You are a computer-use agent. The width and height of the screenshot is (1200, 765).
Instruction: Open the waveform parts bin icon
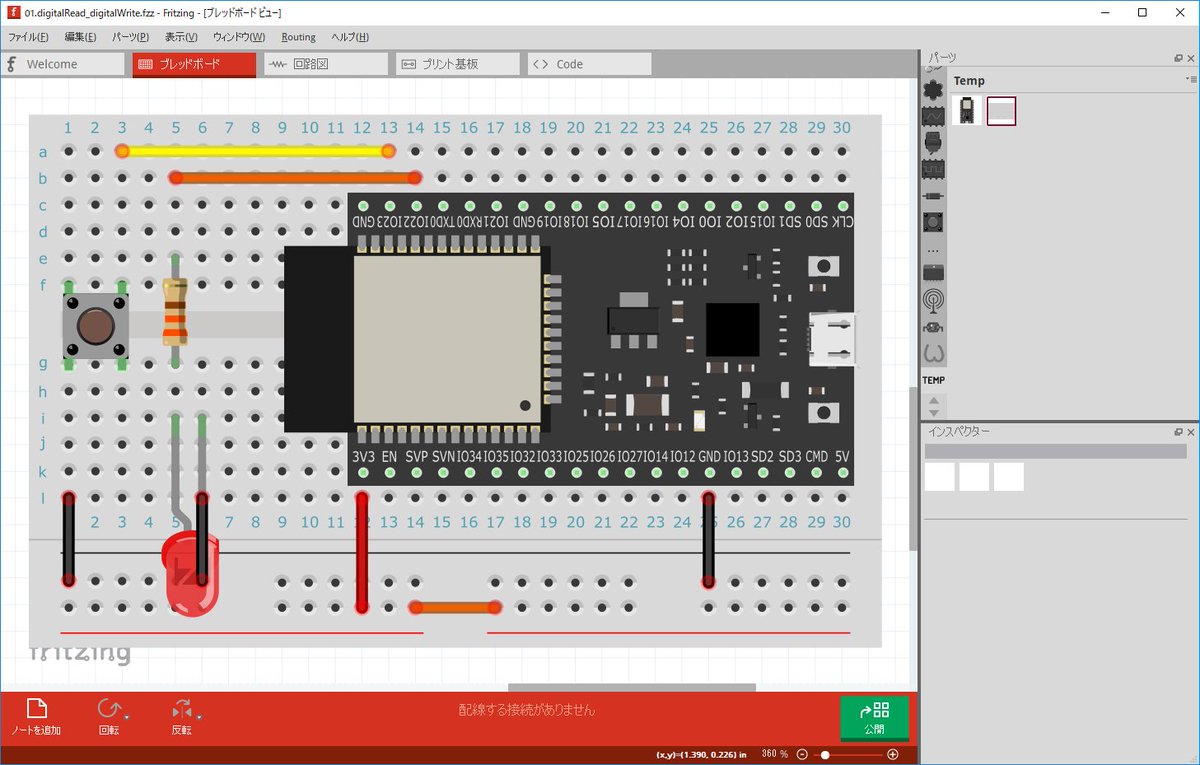click(933, 116)
